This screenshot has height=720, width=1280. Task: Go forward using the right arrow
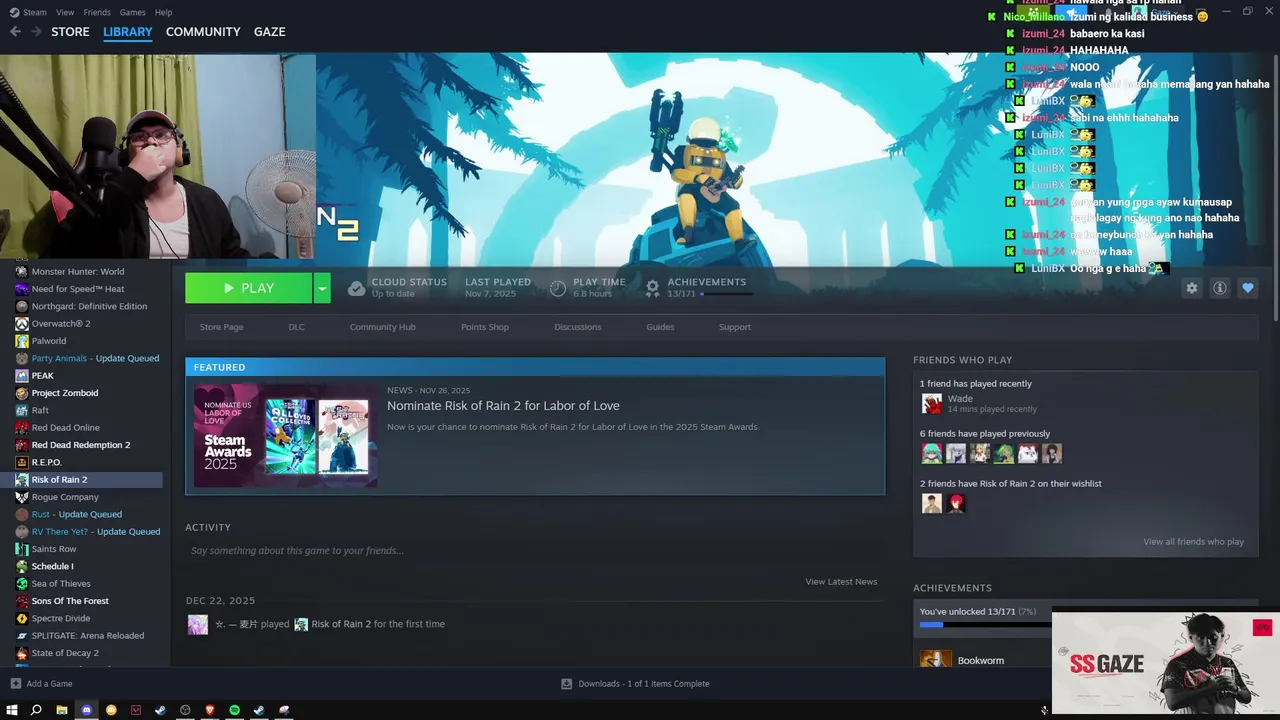36,32
